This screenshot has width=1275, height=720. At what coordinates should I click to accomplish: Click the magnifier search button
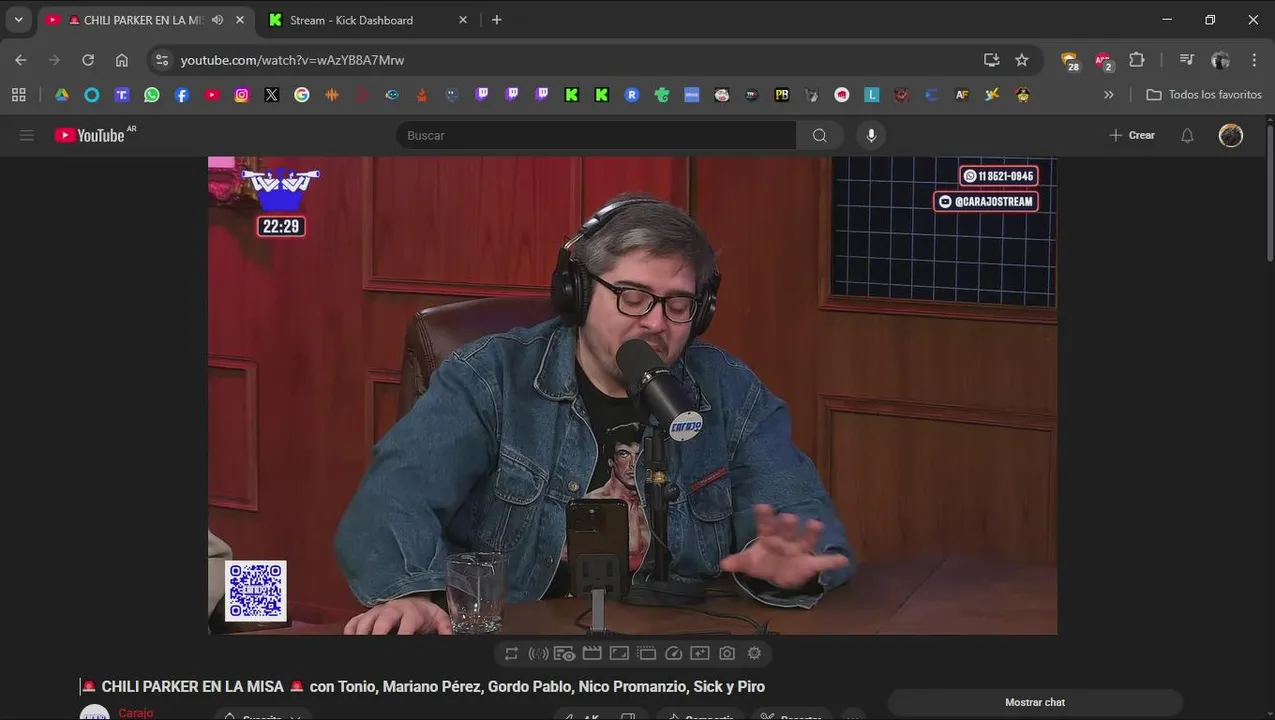tap(820, 135)
